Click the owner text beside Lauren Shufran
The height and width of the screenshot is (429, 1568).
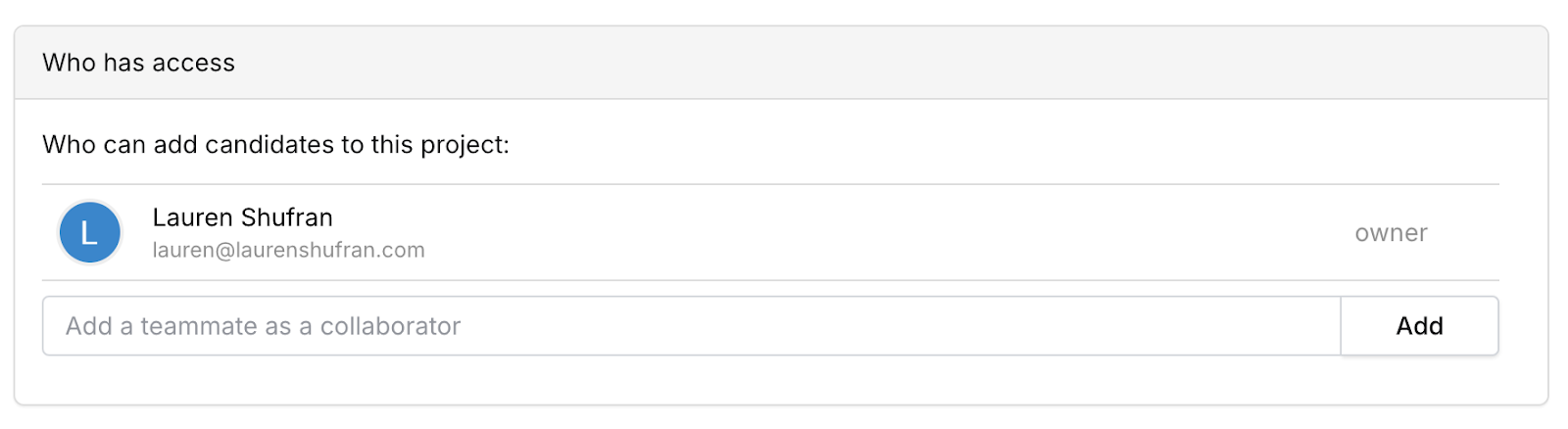click(x=1391, y=233)
